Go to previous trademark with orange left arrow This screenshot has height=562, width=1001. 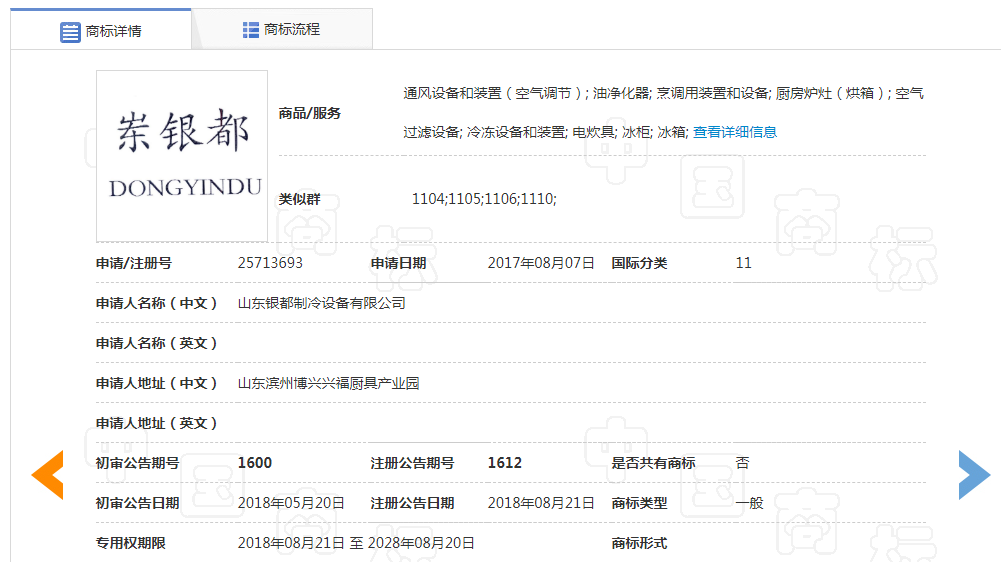coord(48,475)
